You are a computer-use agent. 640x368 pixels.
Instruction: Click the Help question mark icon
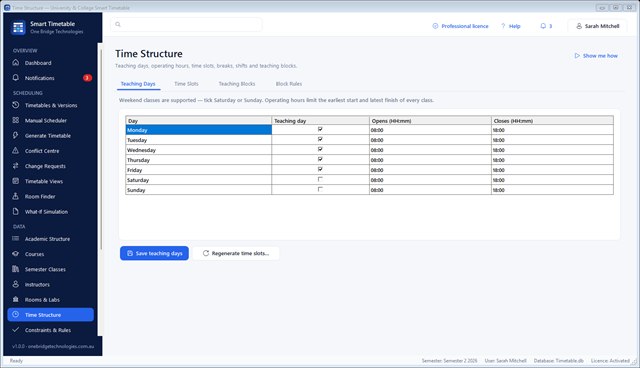coord(503,26)
